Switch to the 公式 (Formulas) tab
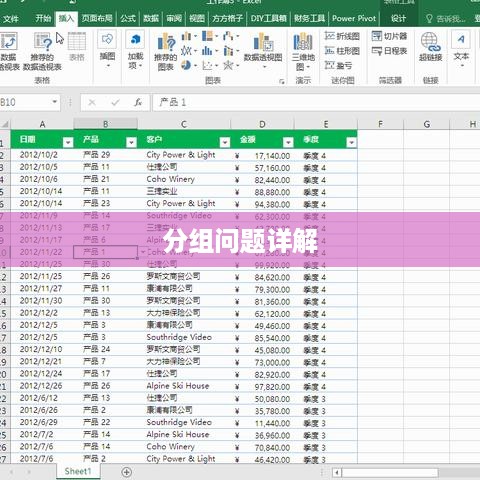480x480 pixels. point(128,18)
